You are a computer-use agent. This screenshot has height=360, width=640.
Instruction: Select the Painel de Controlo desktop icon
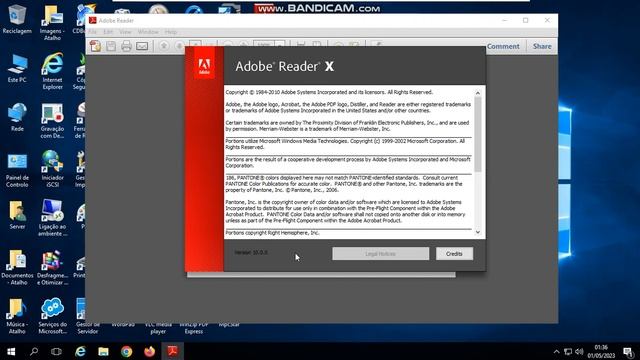17,170
